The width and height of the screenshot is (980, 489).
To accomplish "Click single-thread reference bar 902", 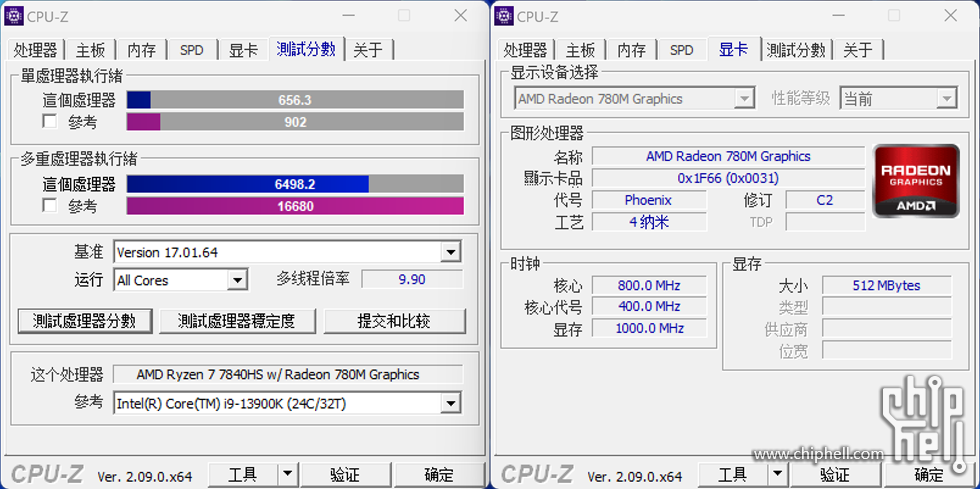I will [x=295, y=121].
